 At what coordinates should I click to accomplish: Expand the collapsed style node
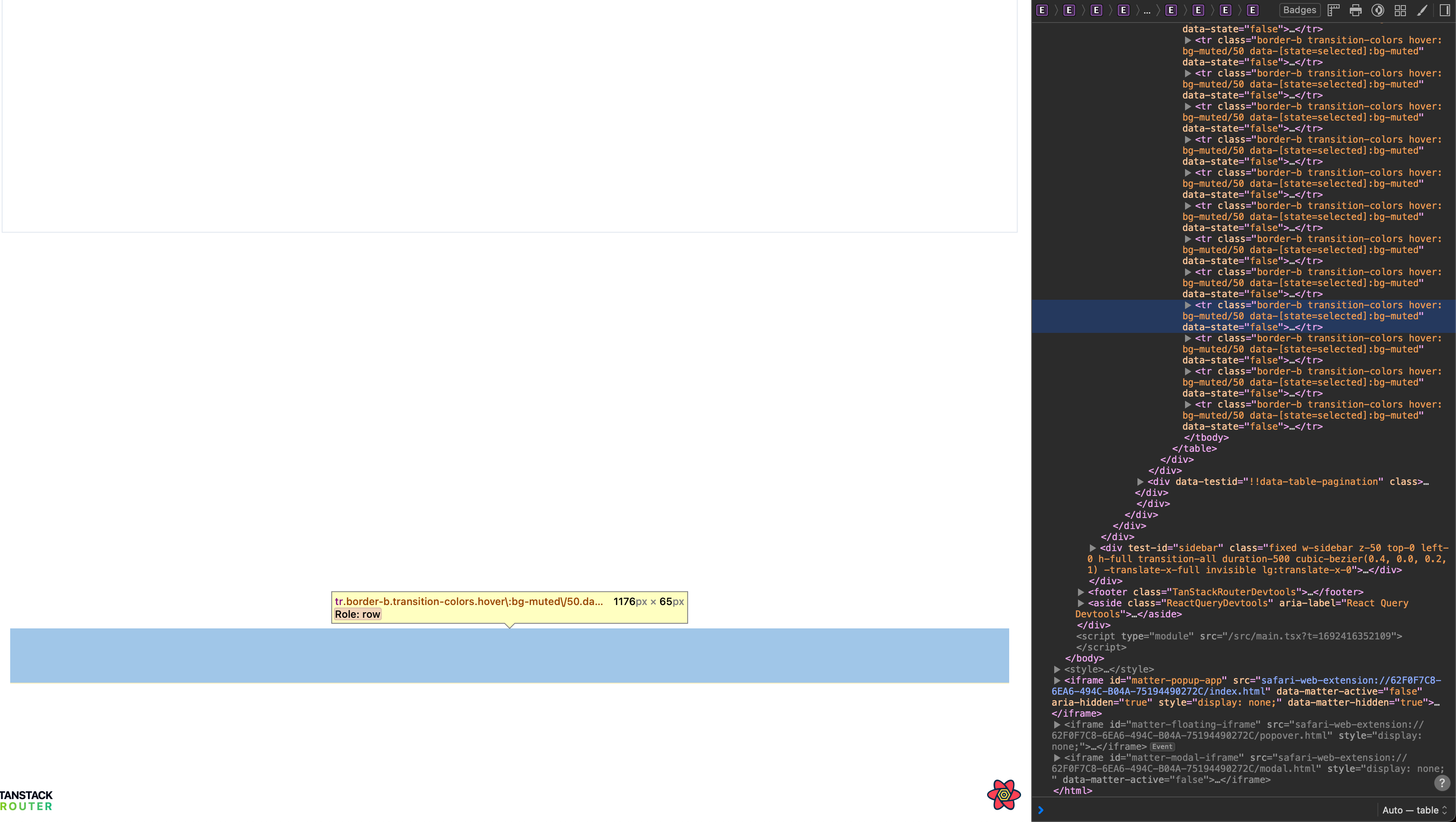coord(1057,670)
